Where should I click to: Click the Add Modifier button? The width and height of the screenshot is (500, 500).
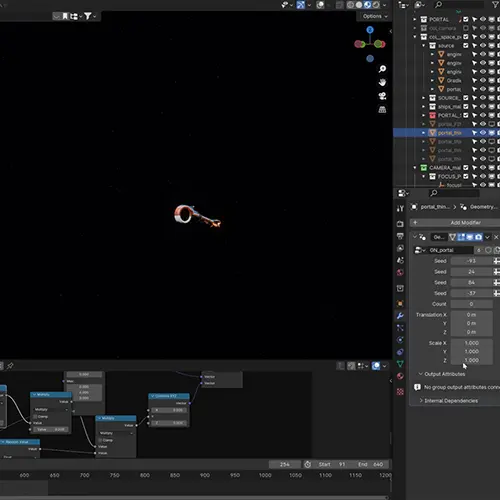point(455,222)
